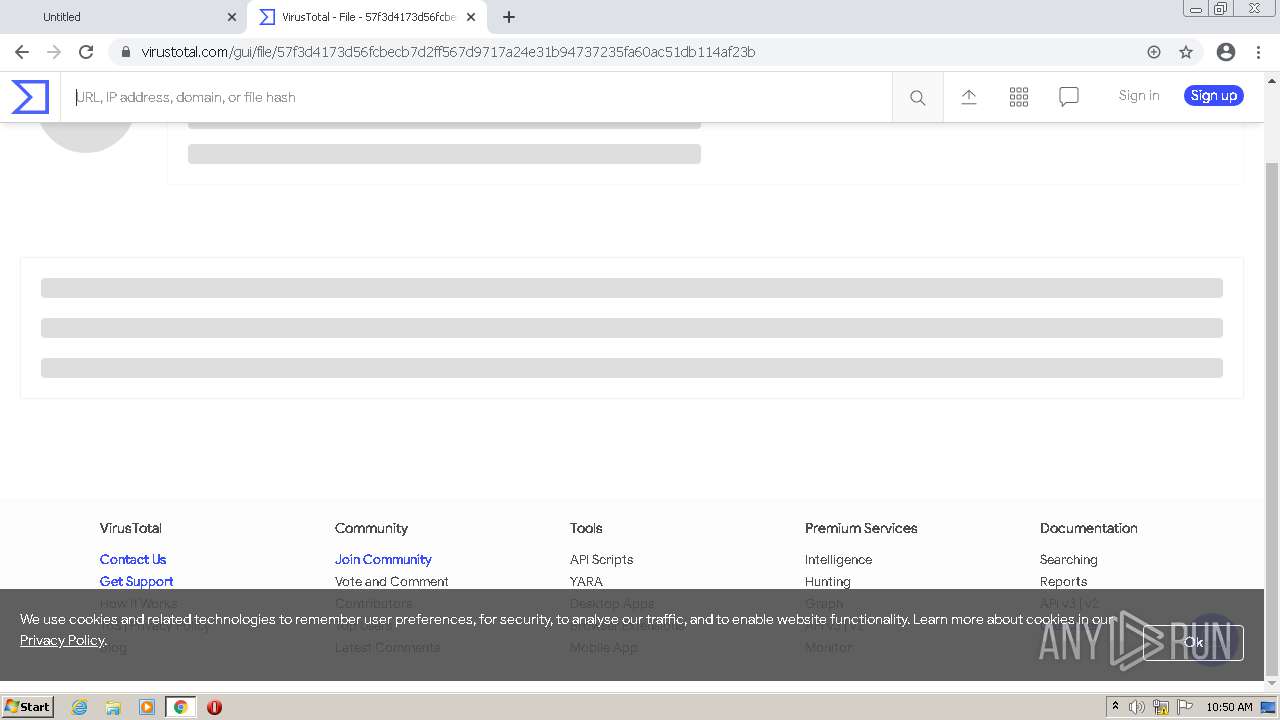Accept cookies with Ok button
The width and height of the screenshot is (1280, 720).
pos(1193,643)
